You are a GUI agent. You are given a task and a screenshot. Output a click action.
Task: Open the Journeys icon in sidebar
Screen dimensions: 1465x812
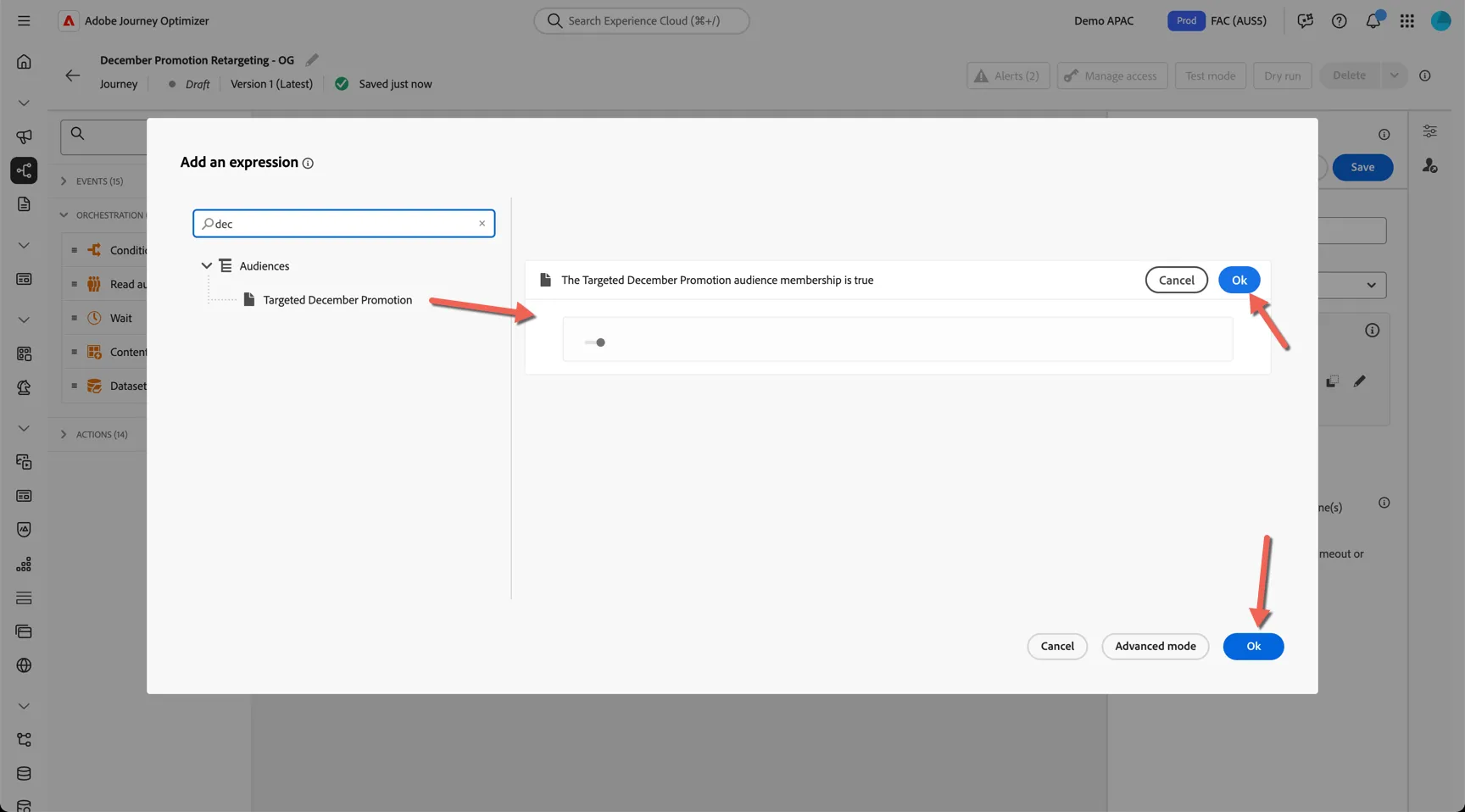coord(24,170)
